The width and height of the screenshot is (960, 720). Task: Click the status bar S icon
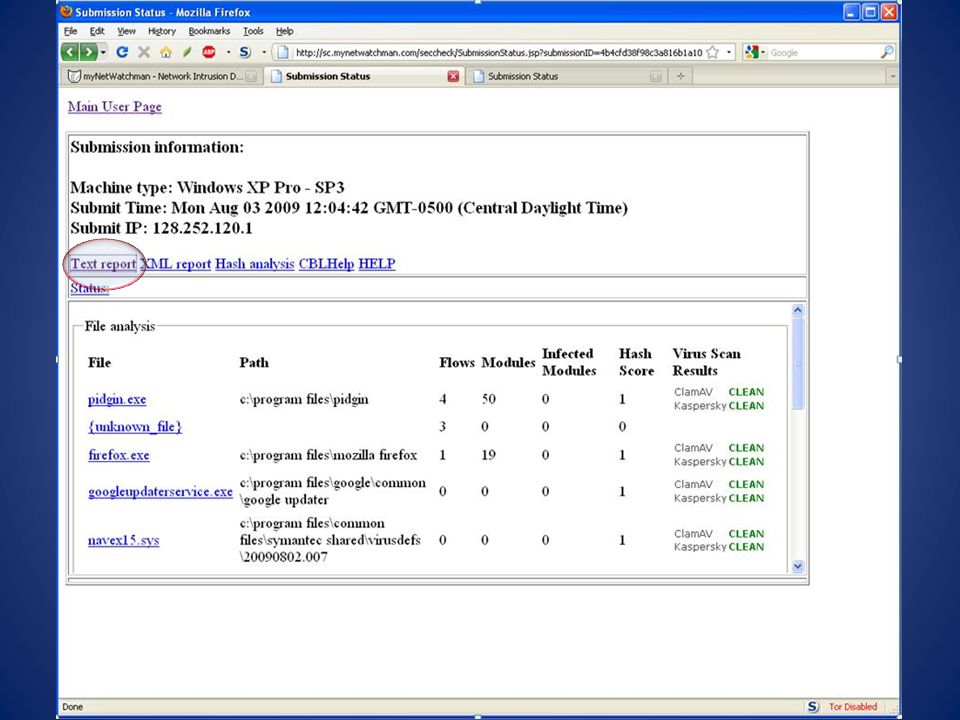point(812,707)
